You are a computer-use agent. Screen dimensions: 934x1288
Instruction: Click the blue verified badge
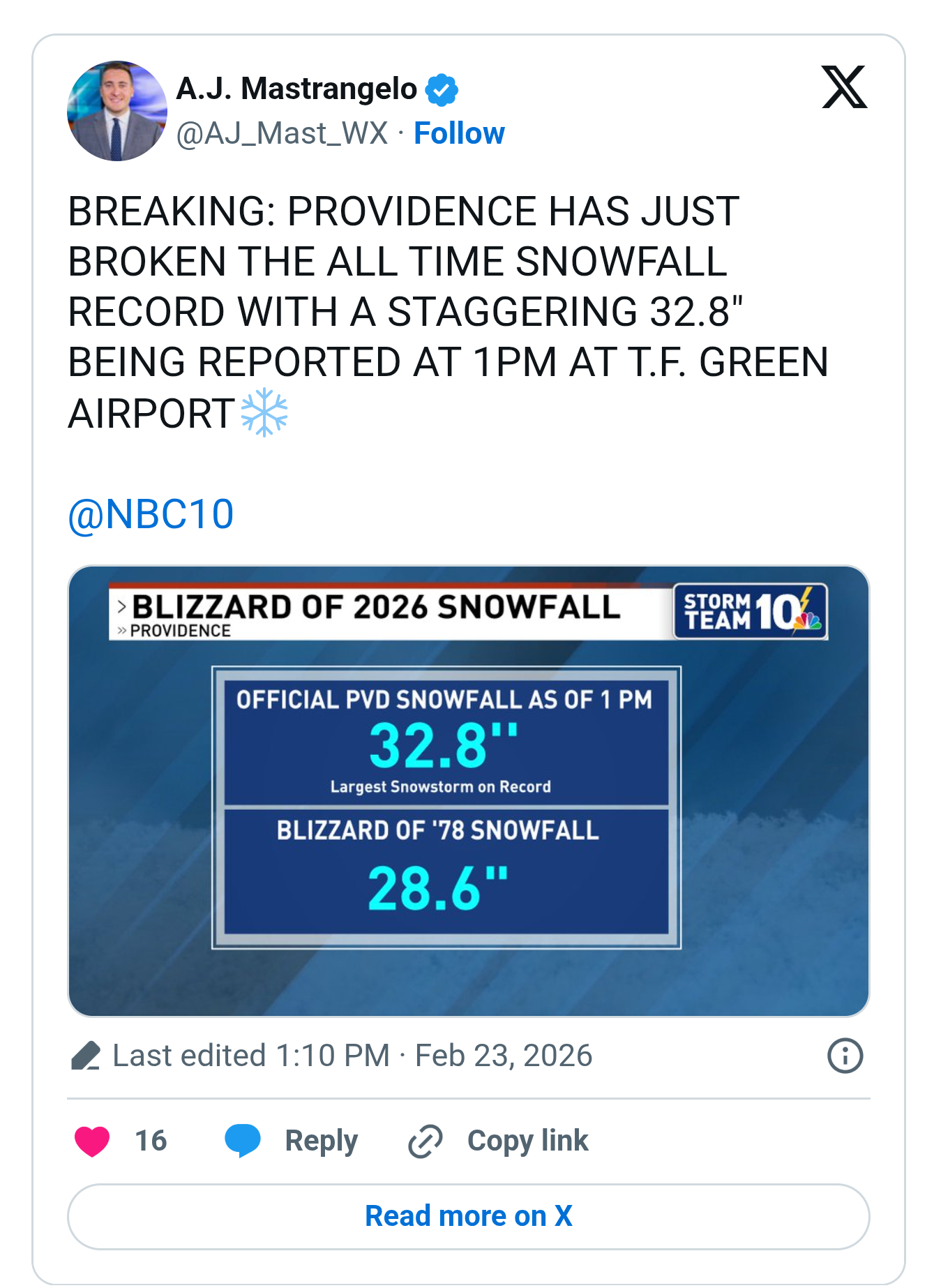click(442, 90)
